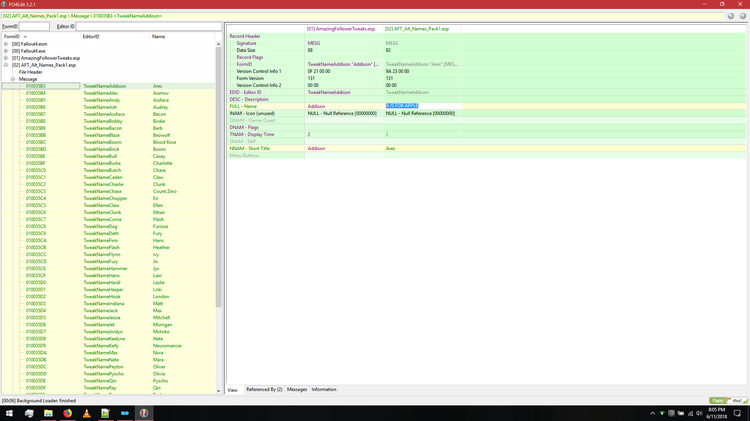Click the Editor ID search input field

tap(149, 26)
